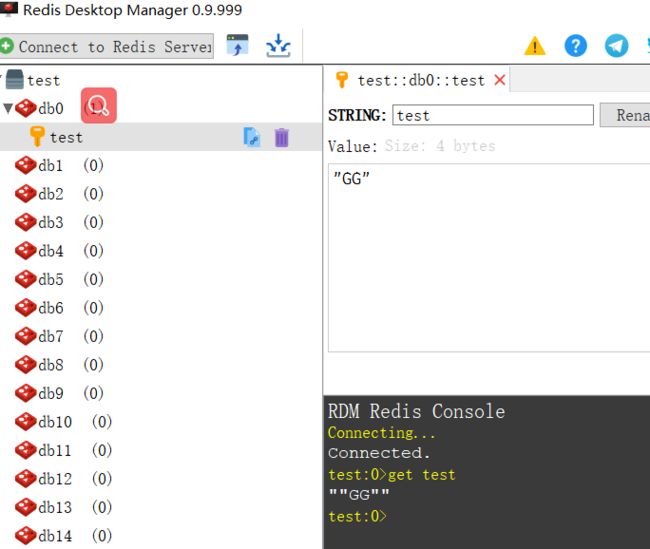Click the 'Size: 4 bytes' label
Viewport: 650px width, 549px height.
pos(440,146)
